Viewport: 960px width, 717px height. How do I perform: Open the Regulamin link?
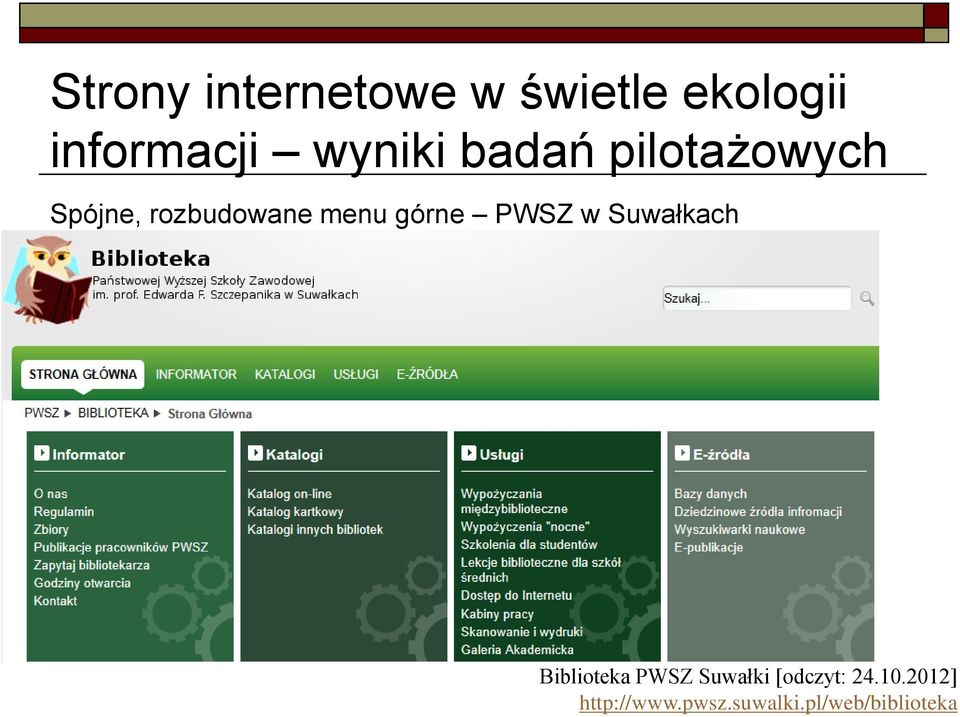64,512
